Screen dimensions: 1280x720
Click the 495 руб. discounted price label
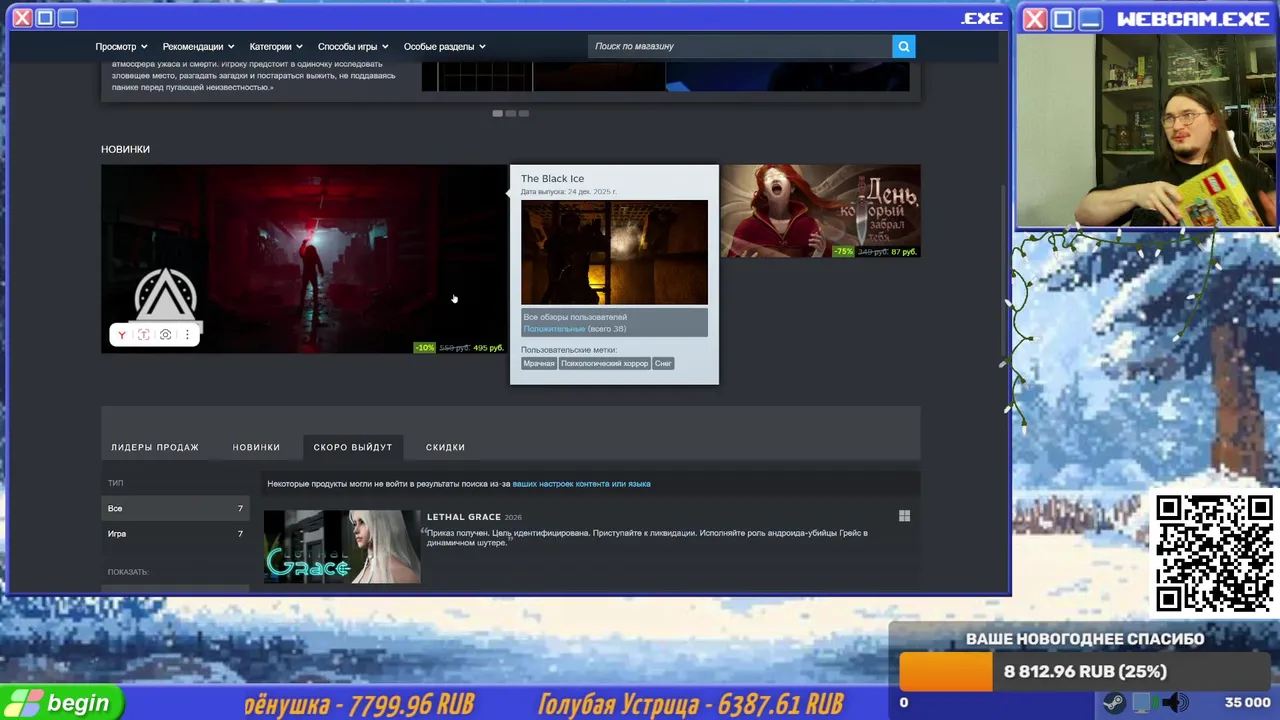(488, 348)
